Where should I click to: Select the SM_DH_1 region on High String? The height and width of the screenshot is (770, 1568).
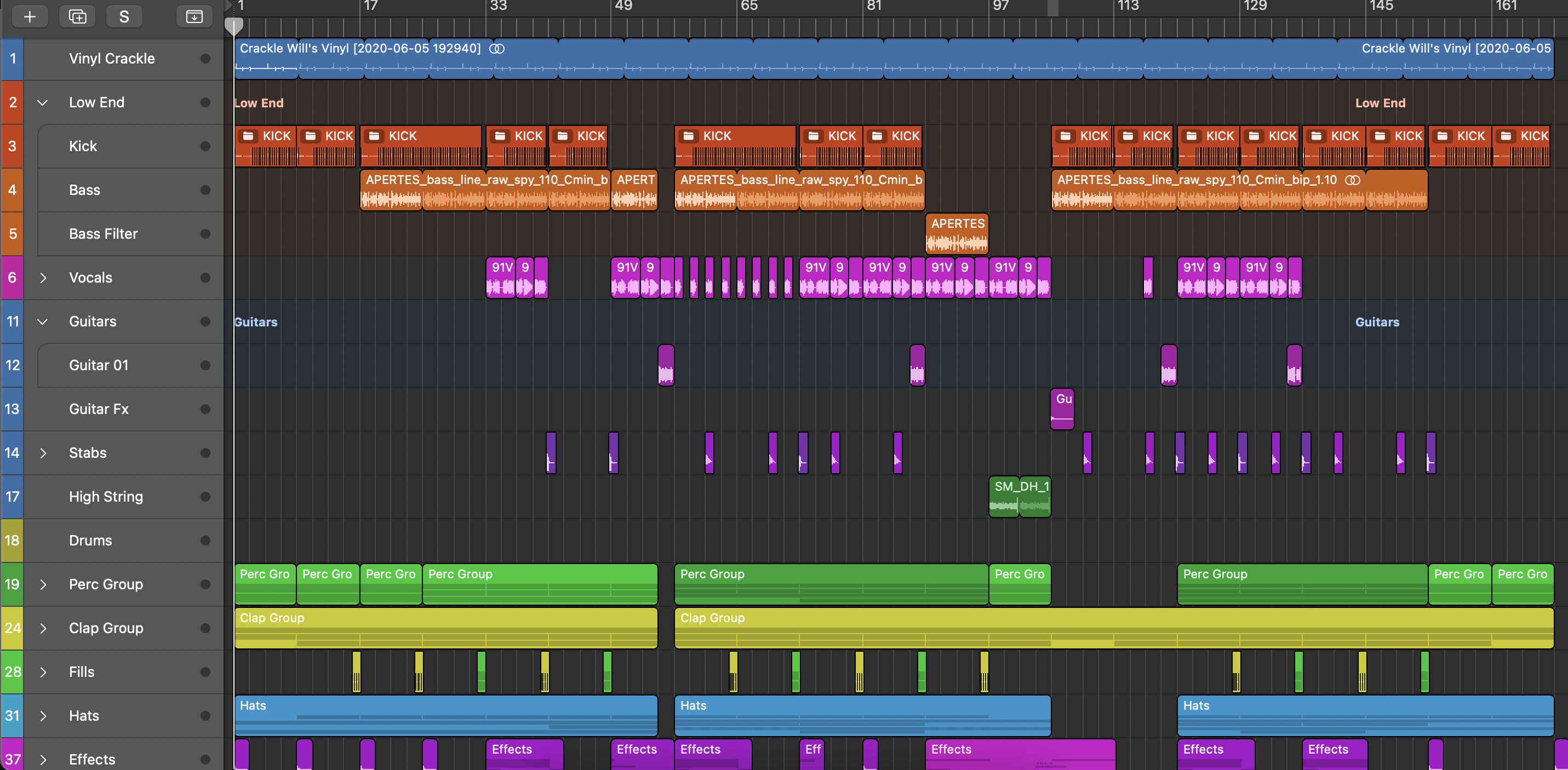click(1020, 497)
